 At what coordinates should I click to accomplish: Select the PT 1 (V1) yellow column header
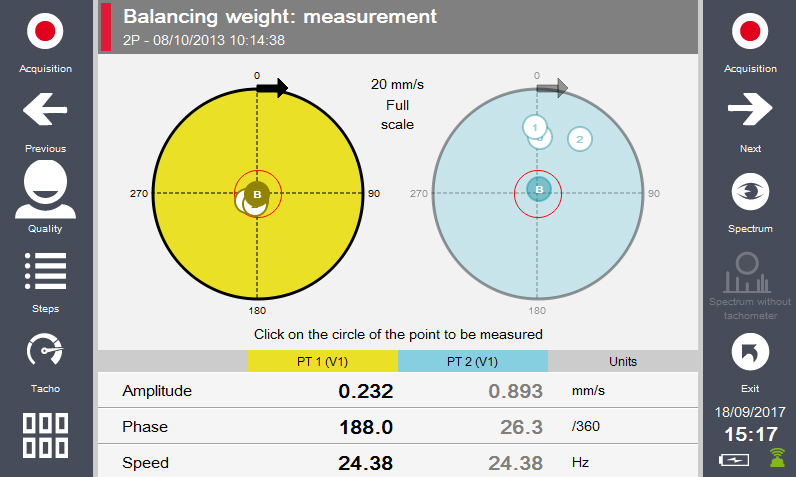tap(322, 361)
